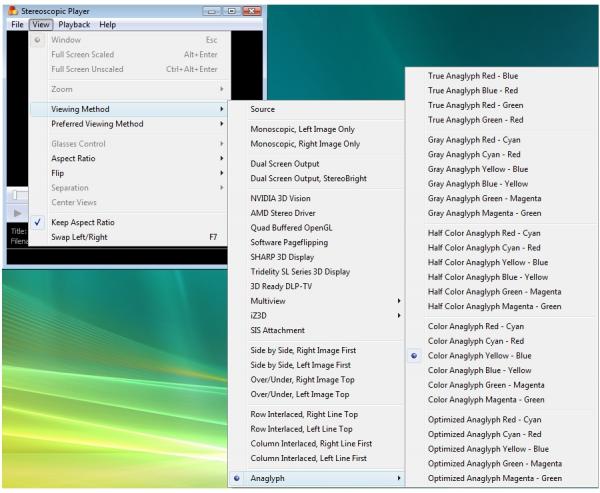Choose Tridelity SL Series 3D Display

(x=316, y=272)
